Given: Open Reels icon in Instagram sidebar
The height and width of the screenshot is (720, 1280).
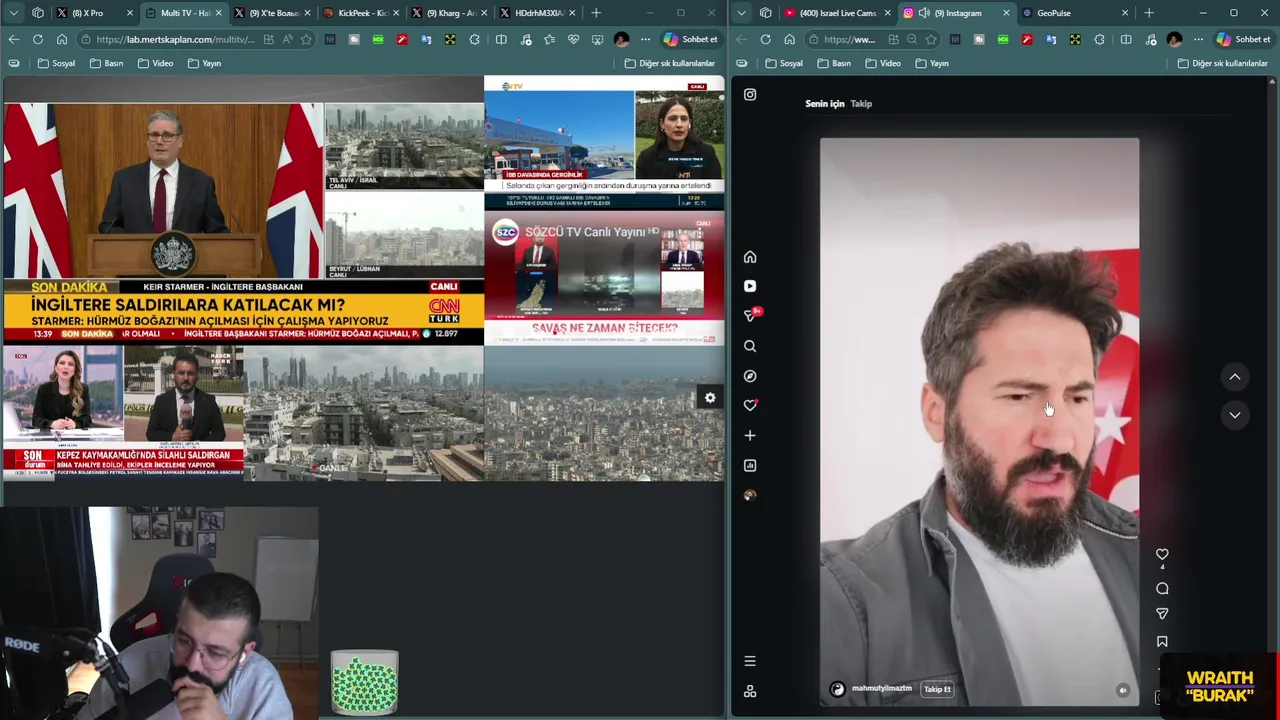Looking at the screenshot, I should pyautogui.click(x=750, y=286).
